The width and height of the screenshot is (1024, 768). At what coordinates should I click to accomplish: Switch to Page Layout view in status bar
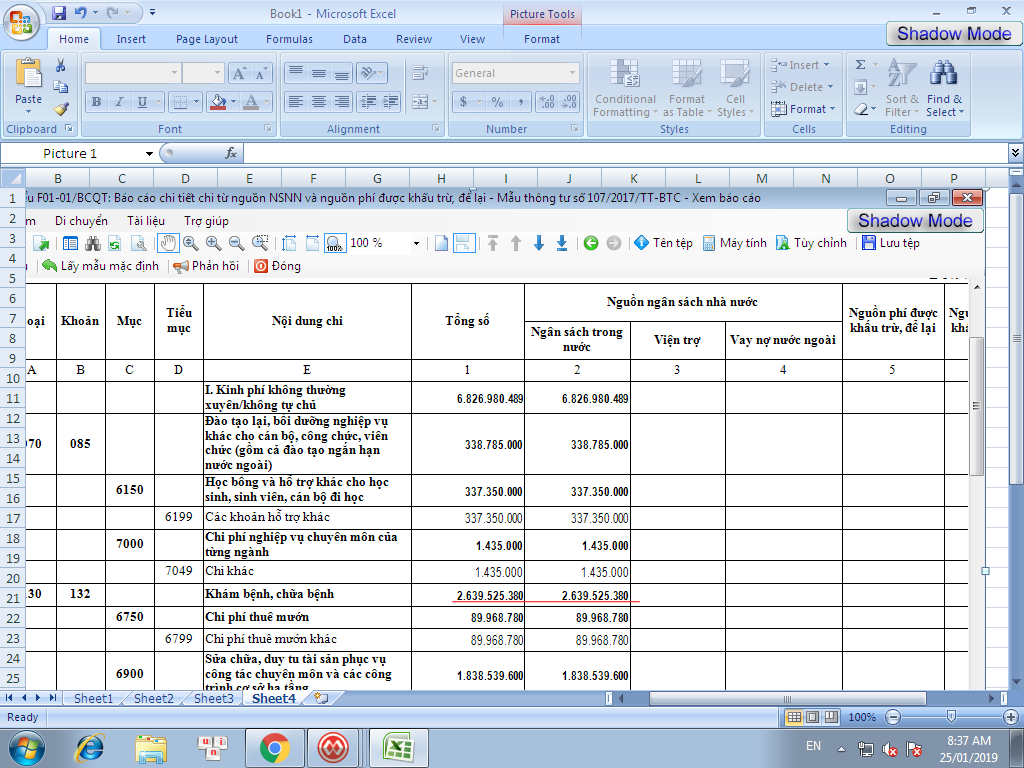[x=810, y=717]
